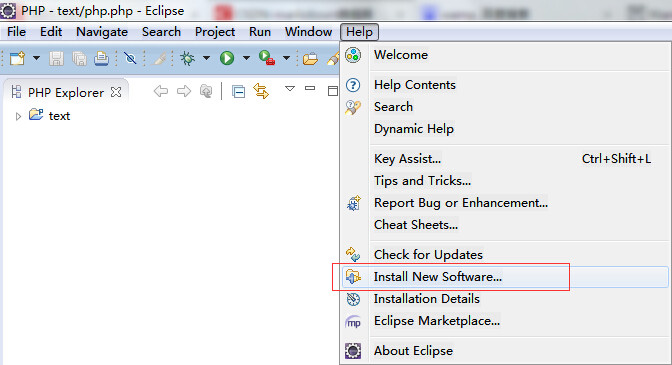Screen dimensions: 672x365
Task: Open the Window menu
Action: pos(308,32)
